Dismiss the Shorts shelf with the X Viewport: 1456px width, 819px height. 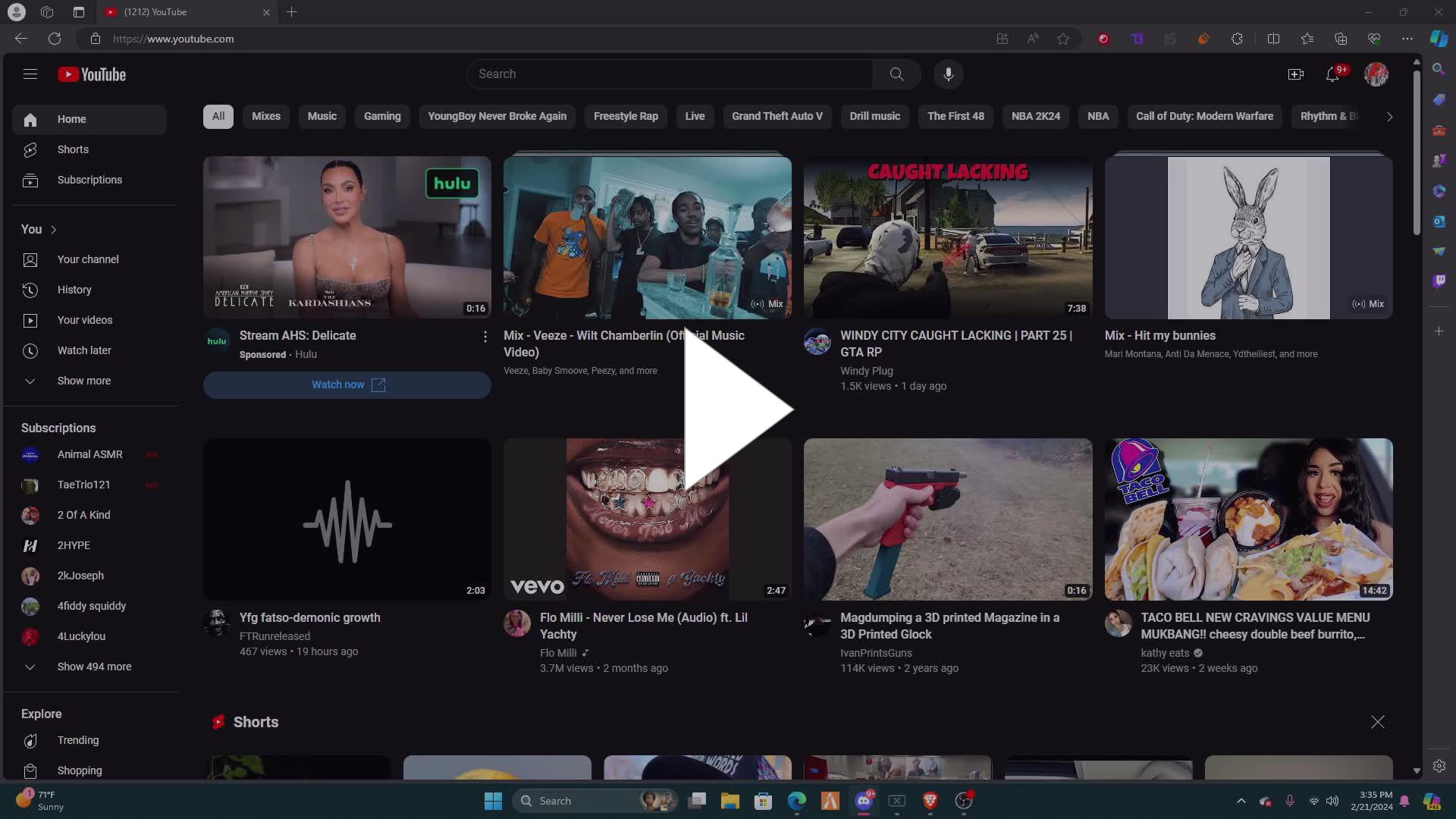[x=1377, y=722]
